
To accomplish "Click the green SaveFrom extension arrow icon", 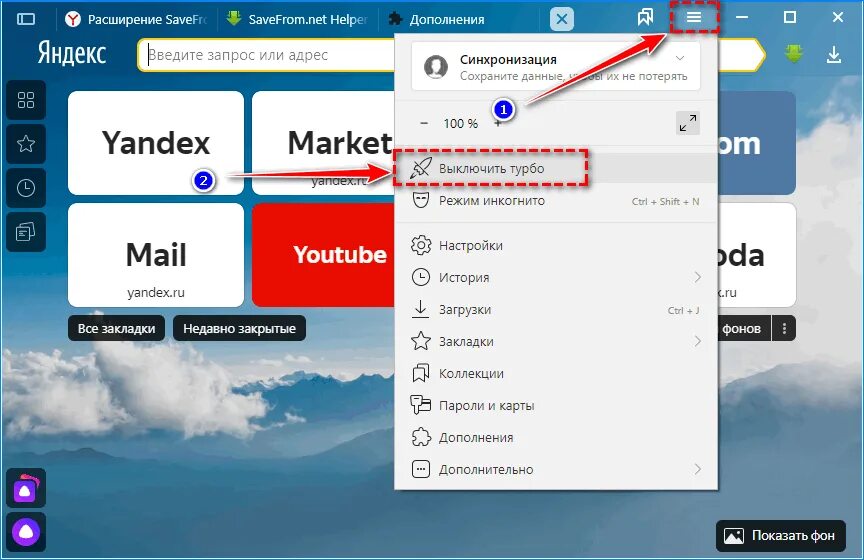I will (793, 53).
